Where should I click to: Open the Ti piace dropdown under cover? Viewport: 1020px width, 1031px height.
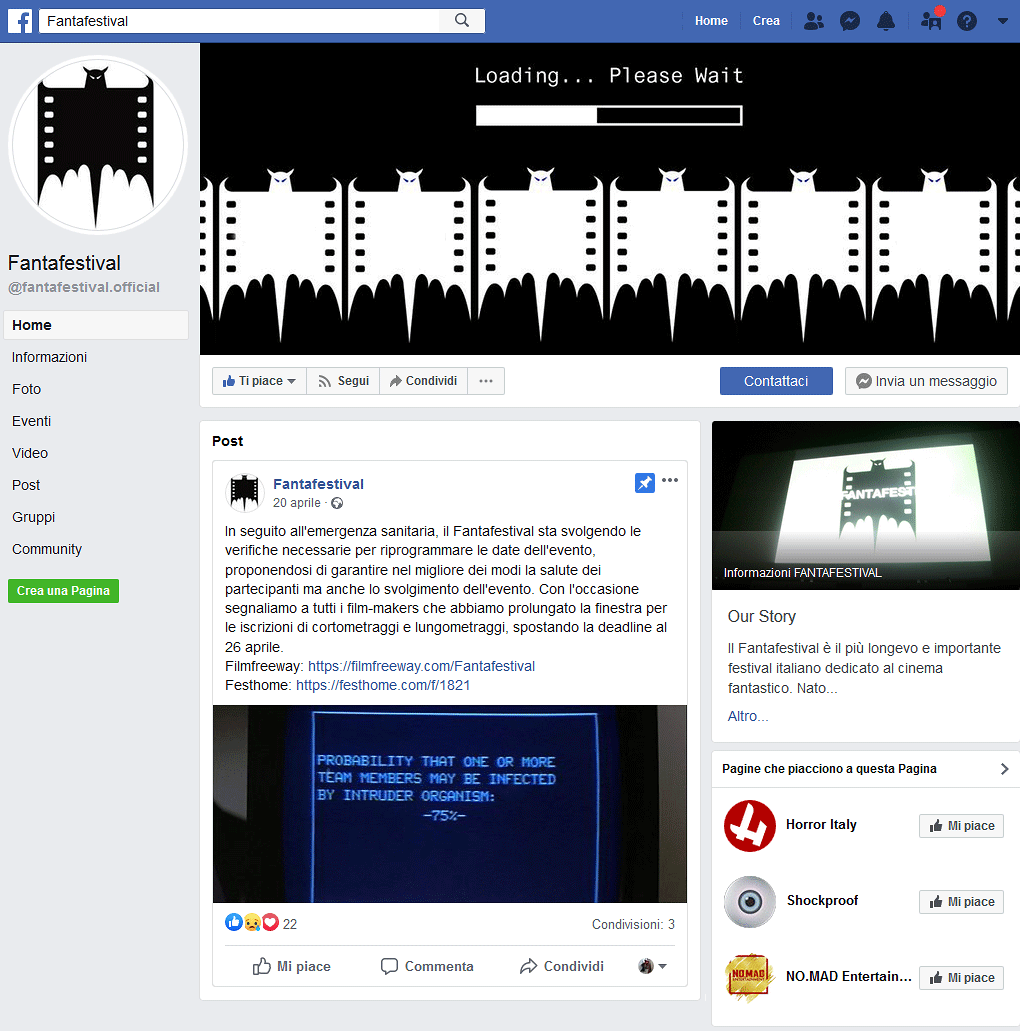pyautogui.click(x=259, y=381)
